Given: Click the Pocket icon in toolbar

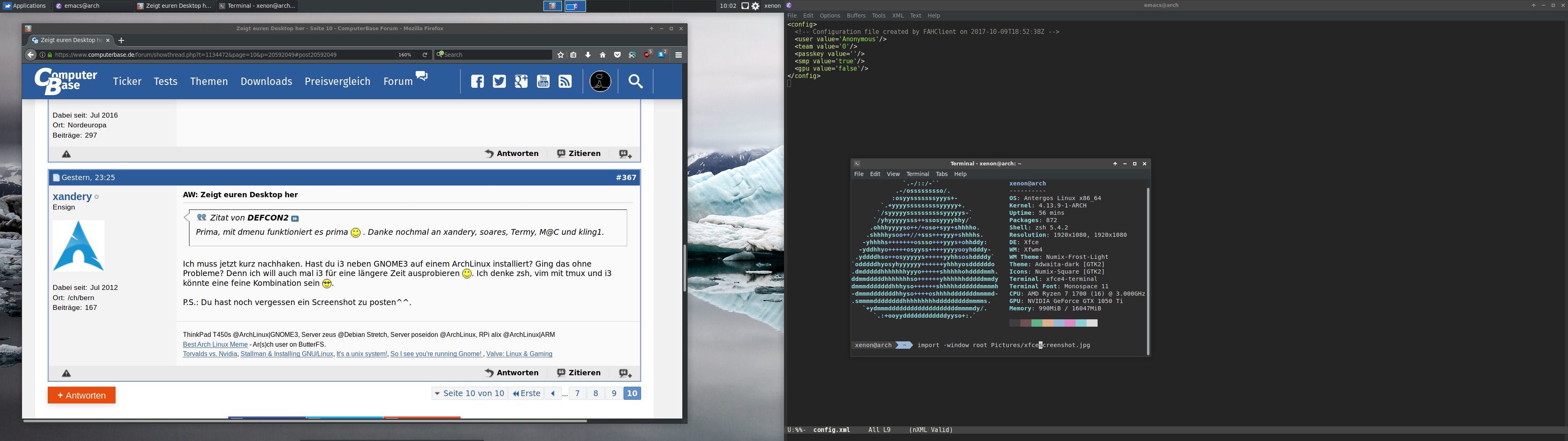Looking at the screenshot, I should pyautogui.click(x=617, y=55).
